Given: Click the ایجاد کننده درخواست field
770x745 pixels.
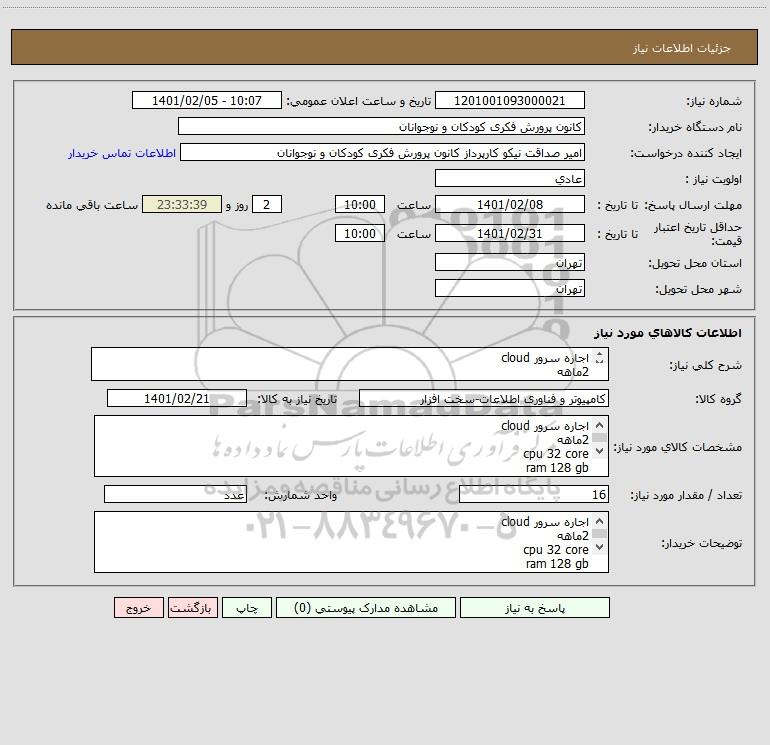Looking at the screenshot, I should (x=383, y=152).
